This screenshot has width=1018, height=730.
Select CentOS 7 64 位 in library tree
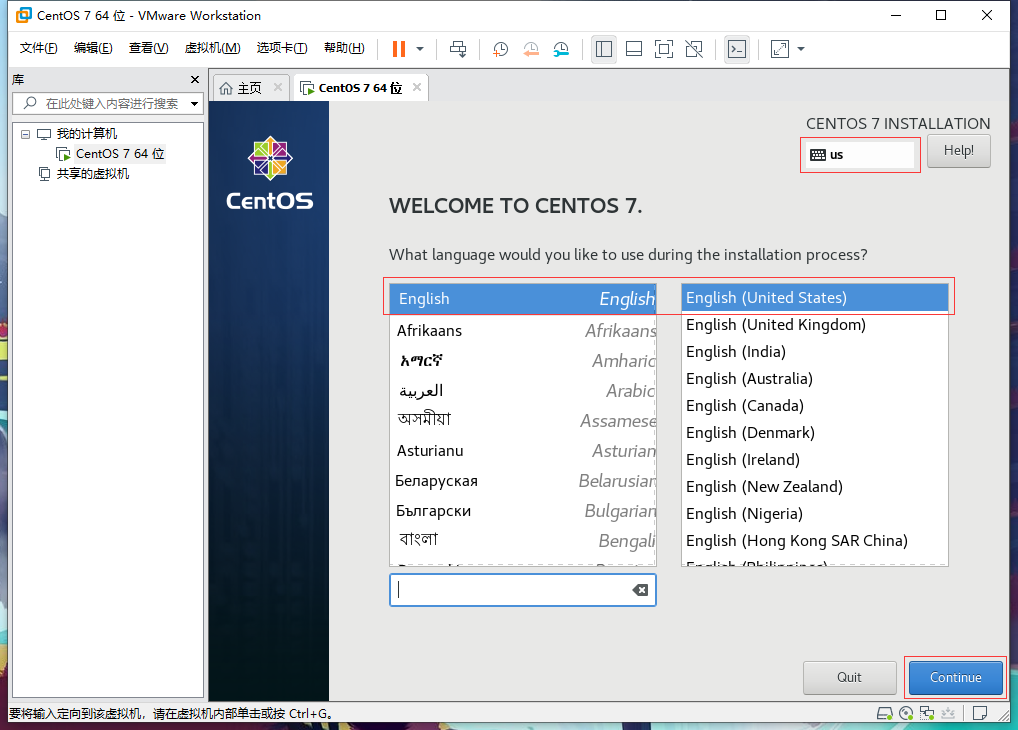coord(120,154)
